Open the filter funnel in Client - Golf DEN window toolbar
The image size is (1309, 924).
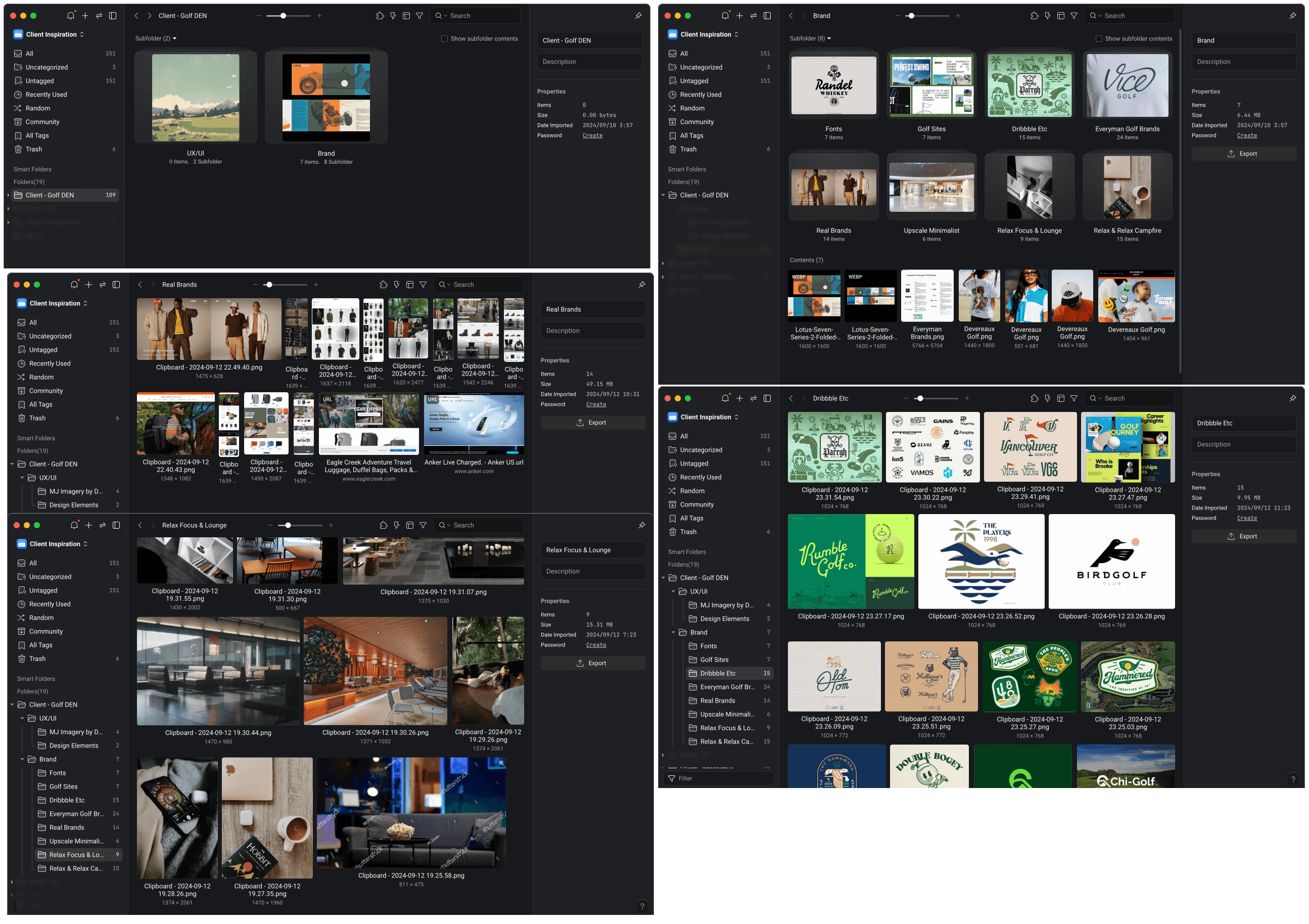coord(419,15)
